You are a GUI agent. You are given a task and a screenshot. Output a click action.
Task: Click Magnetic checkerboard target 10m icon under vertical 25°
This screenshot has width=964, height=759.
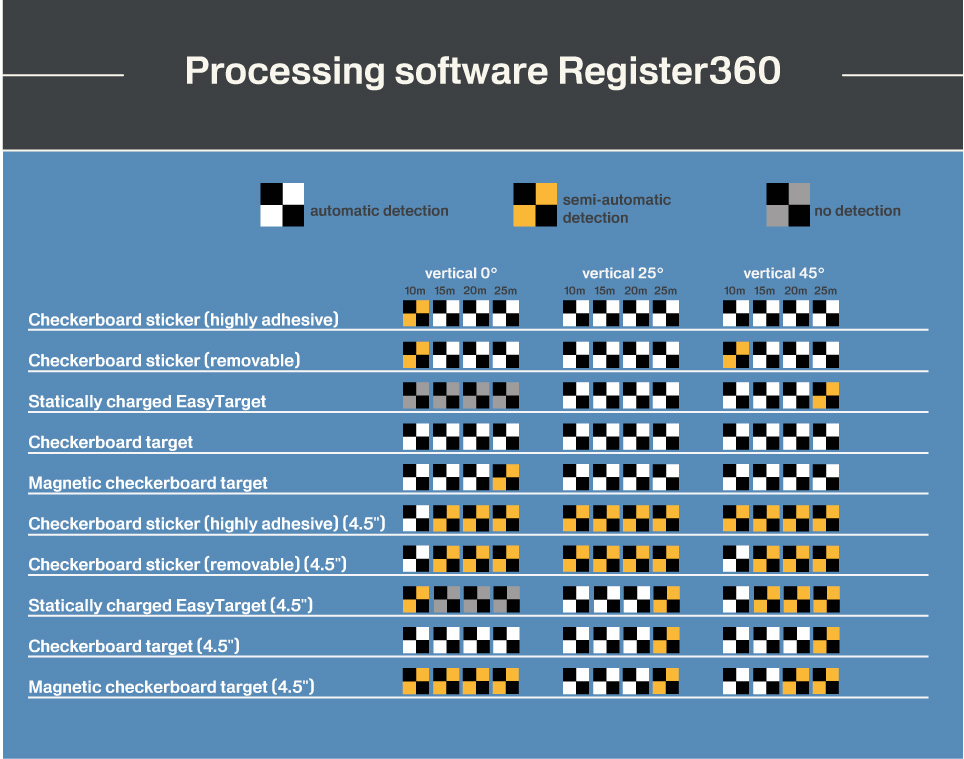(x=576, y=477)
